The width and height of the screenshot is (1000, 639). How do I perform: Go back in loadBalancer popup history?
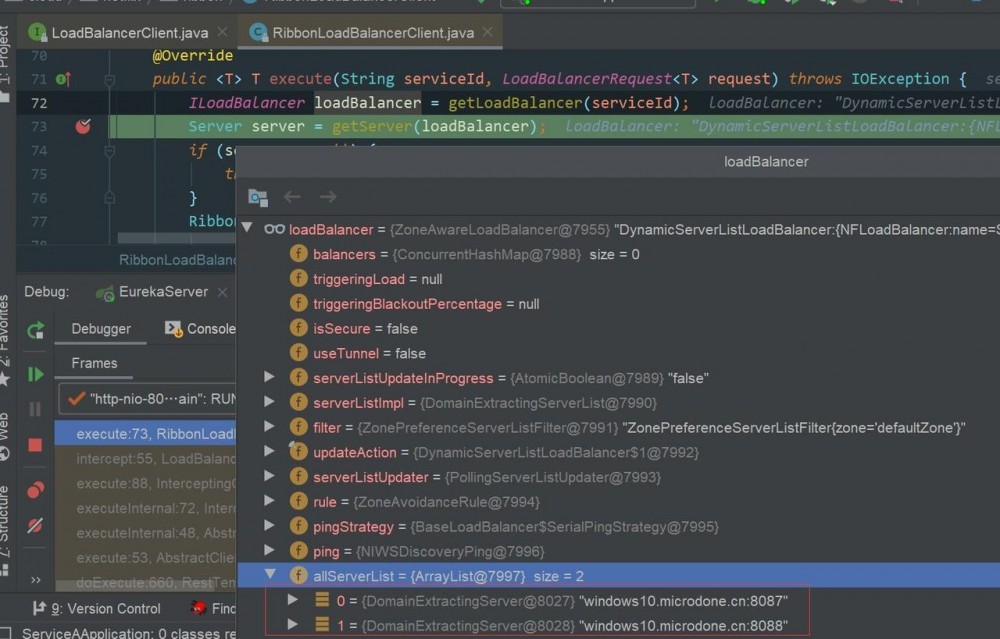click(292, 197)
